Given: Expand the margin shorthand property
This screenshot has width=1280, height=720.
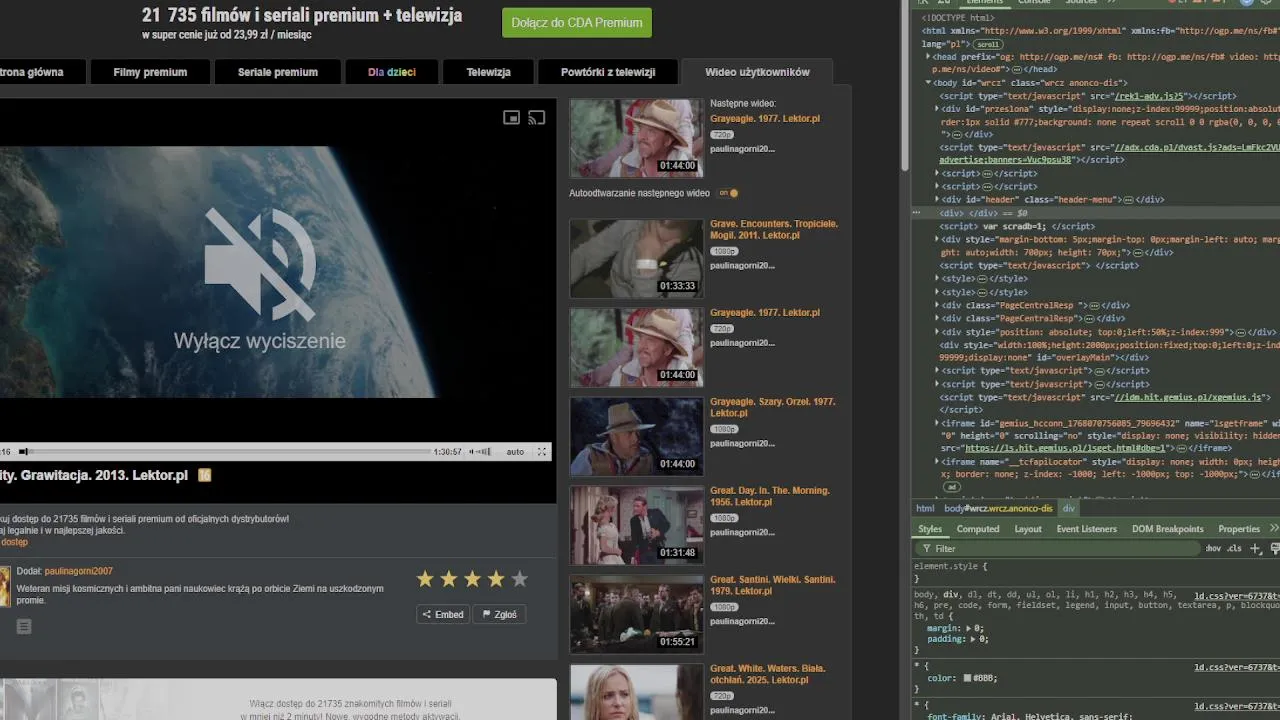Looking at the screenshot, I should [968, 628].
